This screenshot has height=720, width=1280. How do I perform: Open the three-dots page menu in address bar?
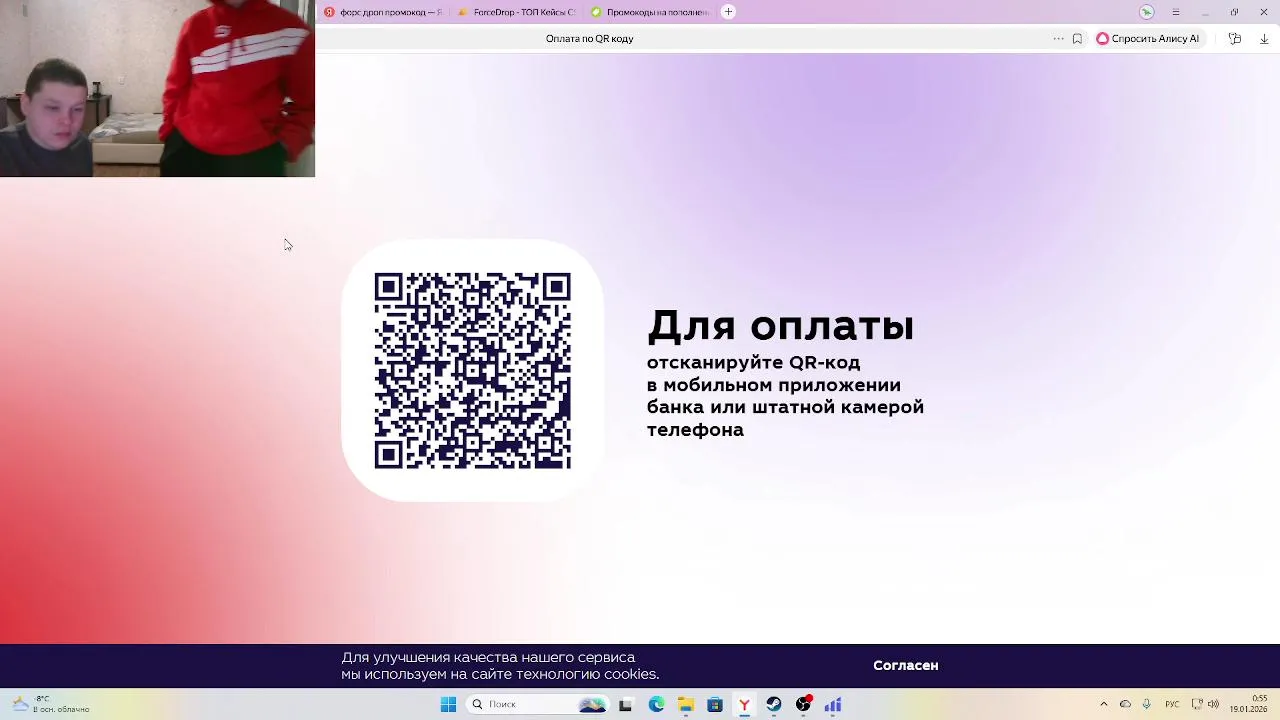point(1058,39)
